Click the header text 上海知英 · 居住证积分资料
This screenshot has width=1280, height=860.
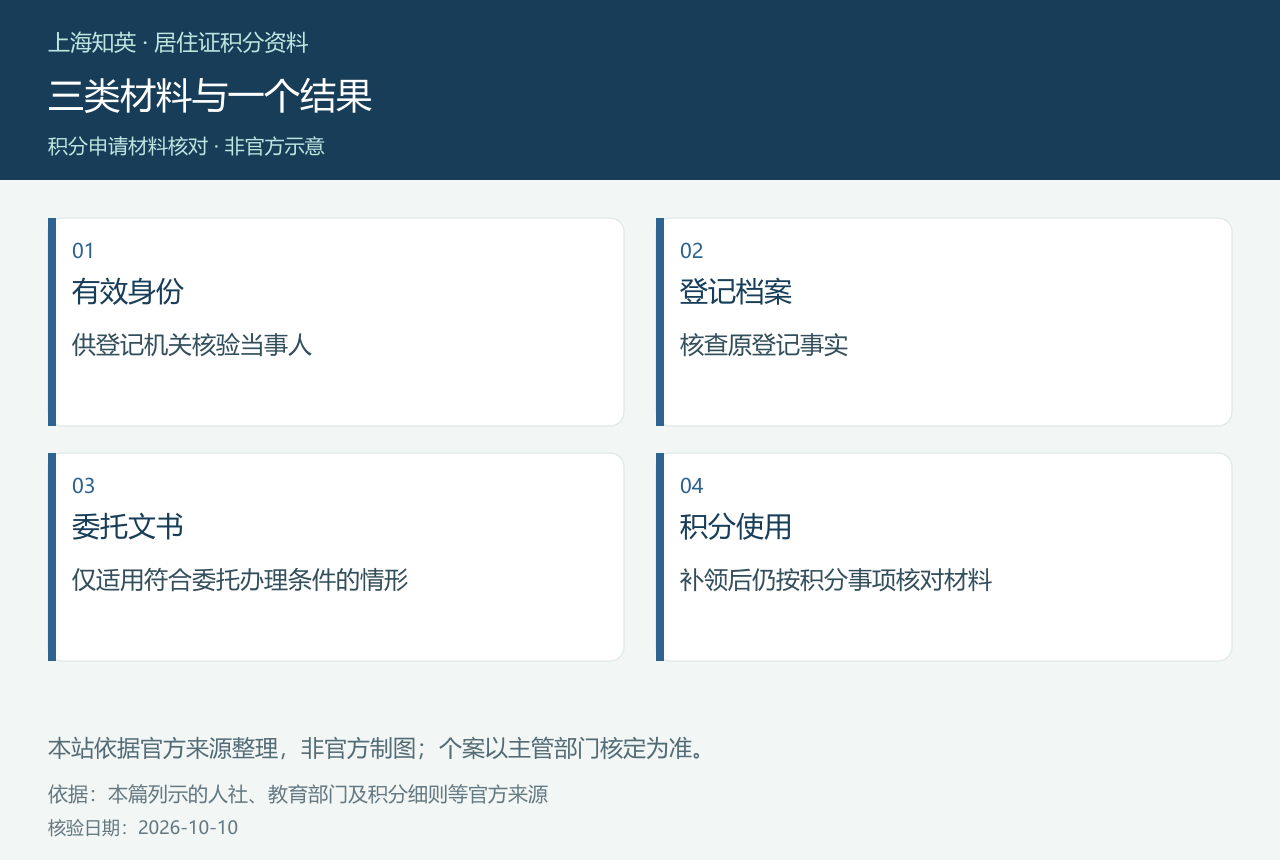(178, 43)
